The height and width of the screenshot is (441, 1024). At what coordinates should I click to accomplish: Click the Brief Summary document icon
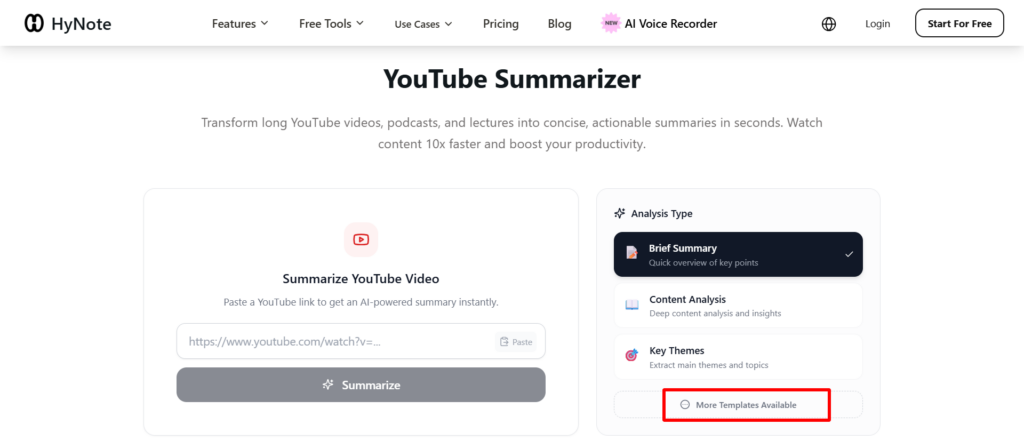pyautogui.click(x=632, y=254)
